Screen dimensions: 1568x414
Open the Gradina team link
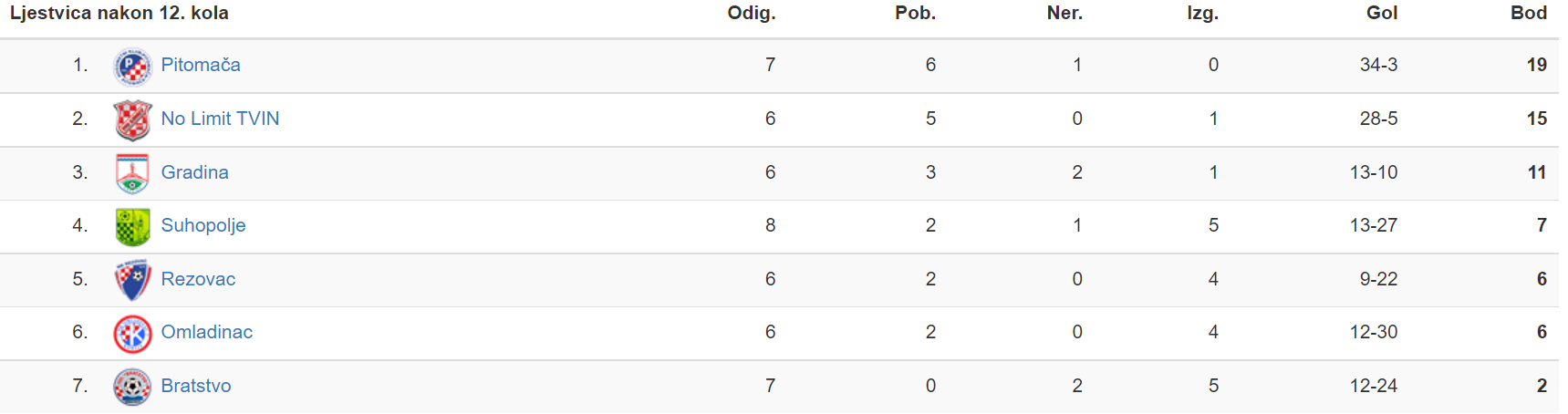coord(194,172)
